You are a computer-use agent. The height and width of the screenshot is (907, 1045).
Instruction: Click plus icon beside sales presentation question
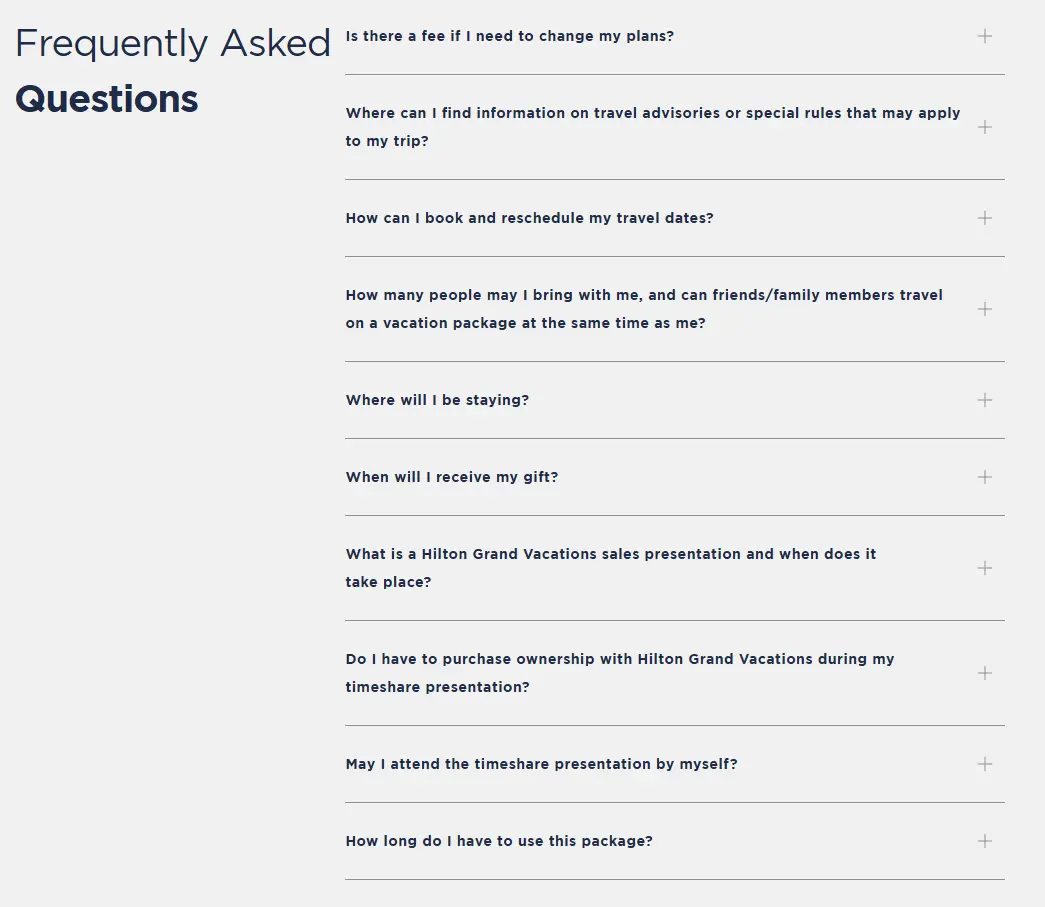pyautogui.click(x=984, y=568)
